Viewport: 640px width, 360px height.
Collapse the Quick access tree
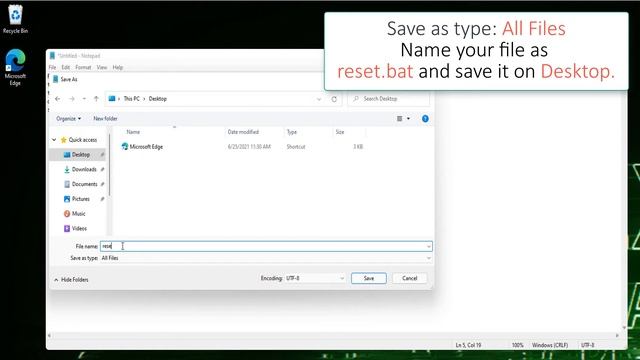pyautogui.click(x=54, y=140)
